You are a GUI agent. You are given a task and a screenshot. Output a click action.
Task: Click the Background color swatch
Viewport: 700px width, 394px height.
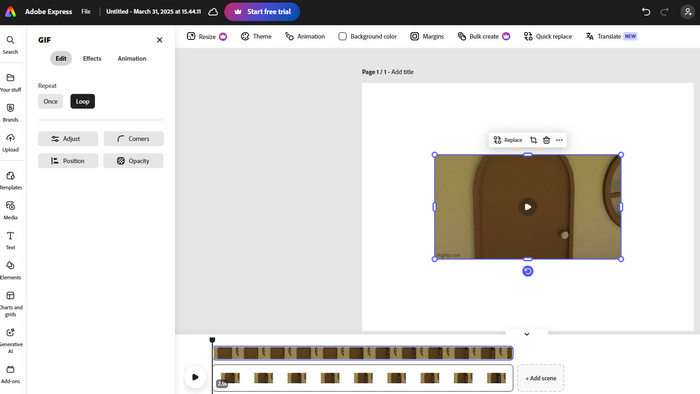[342, 37]
